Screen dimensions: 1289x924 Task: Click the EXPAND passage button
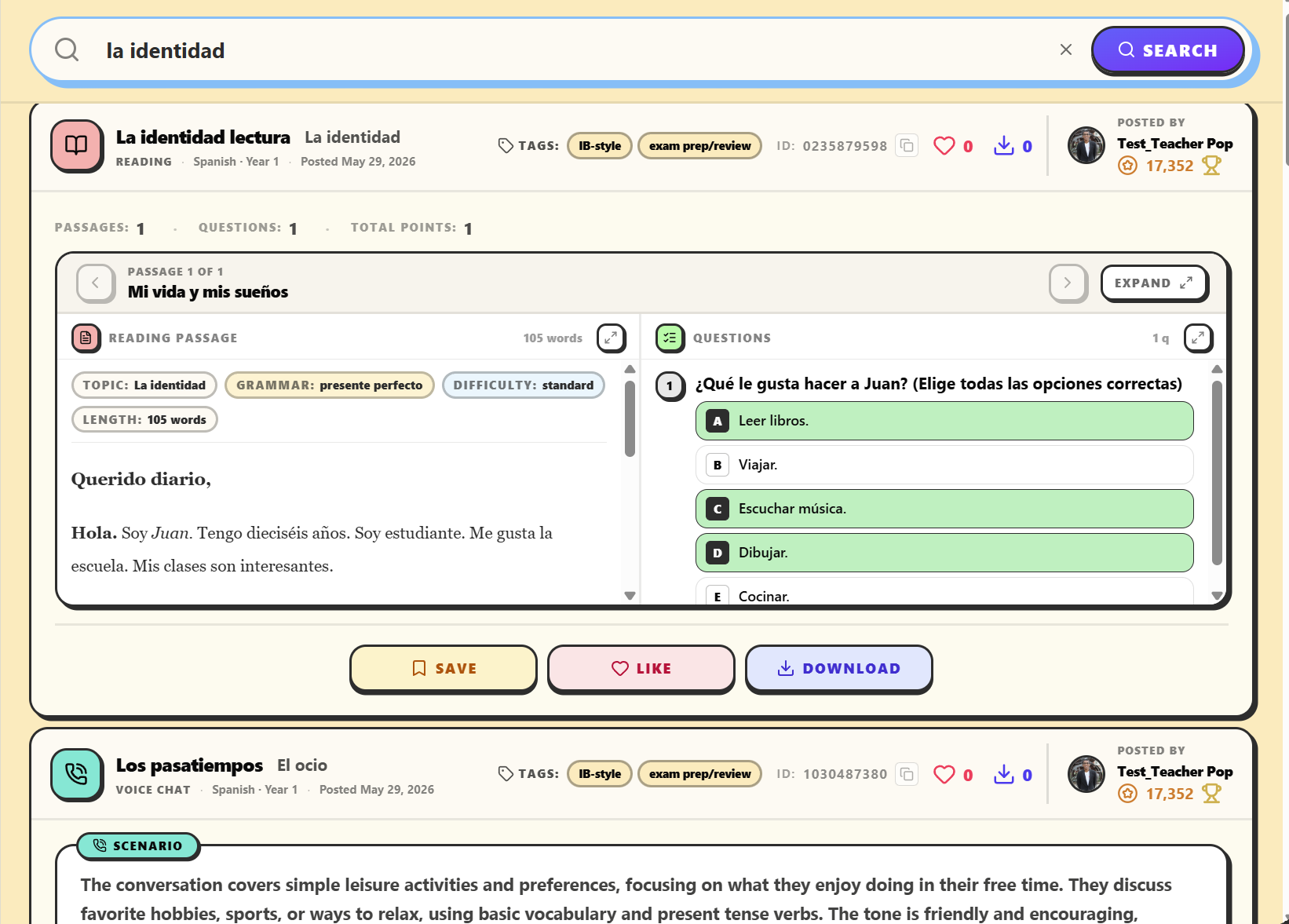click(x=1153, y=283)
